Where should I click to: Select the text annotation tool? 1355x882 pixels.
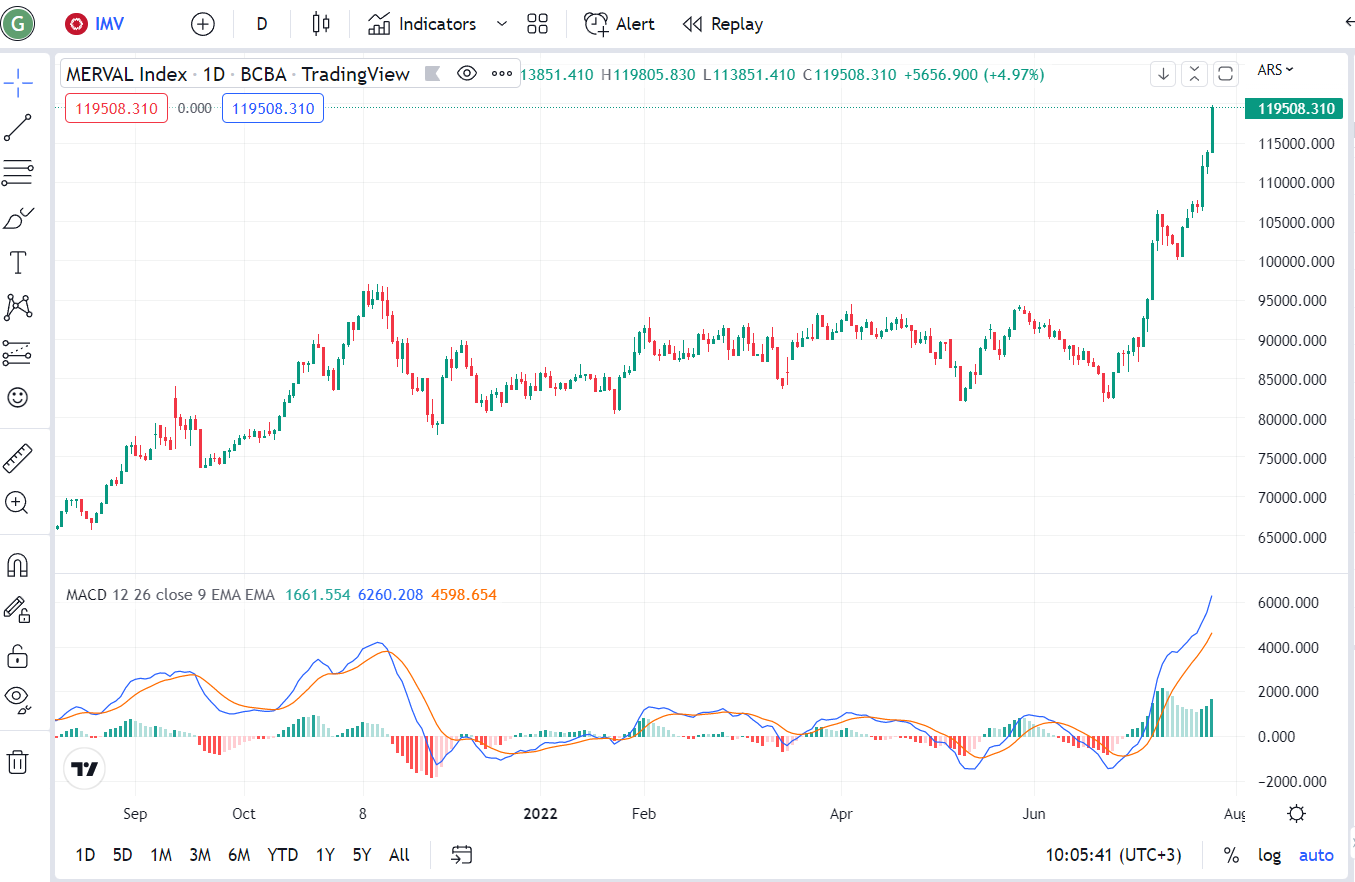pos(17,263)
